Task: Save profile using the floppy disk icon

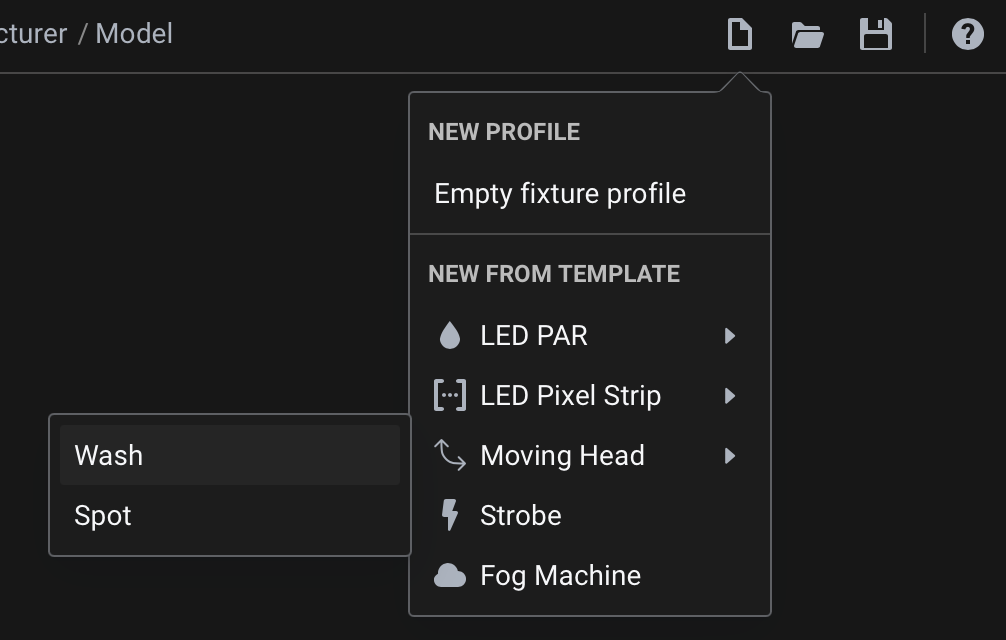Action: [876, 34]
